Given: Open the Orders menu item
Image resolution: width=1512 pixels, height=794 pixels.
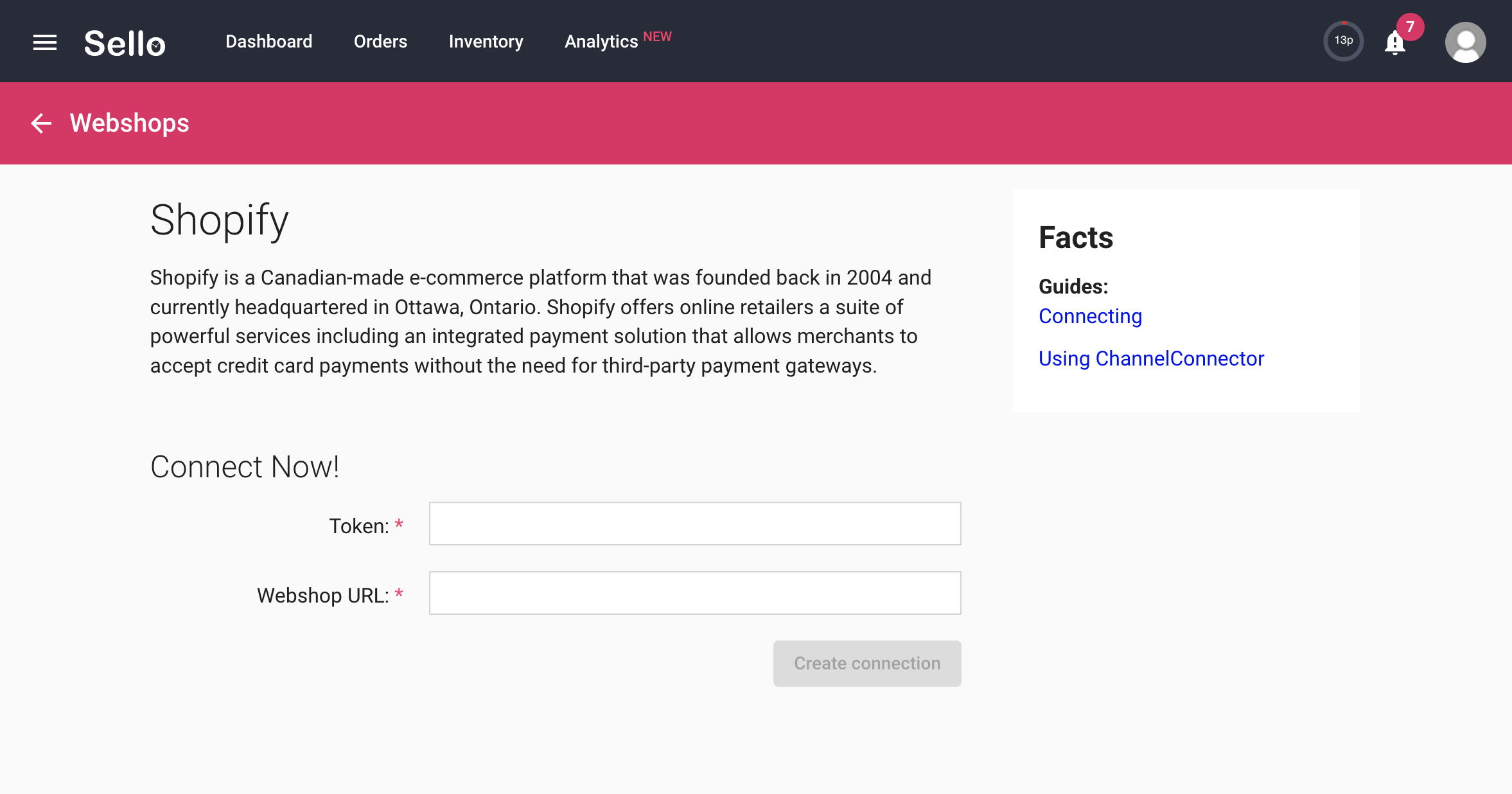Looking at the screenshot, I should [x=380, y=42].
